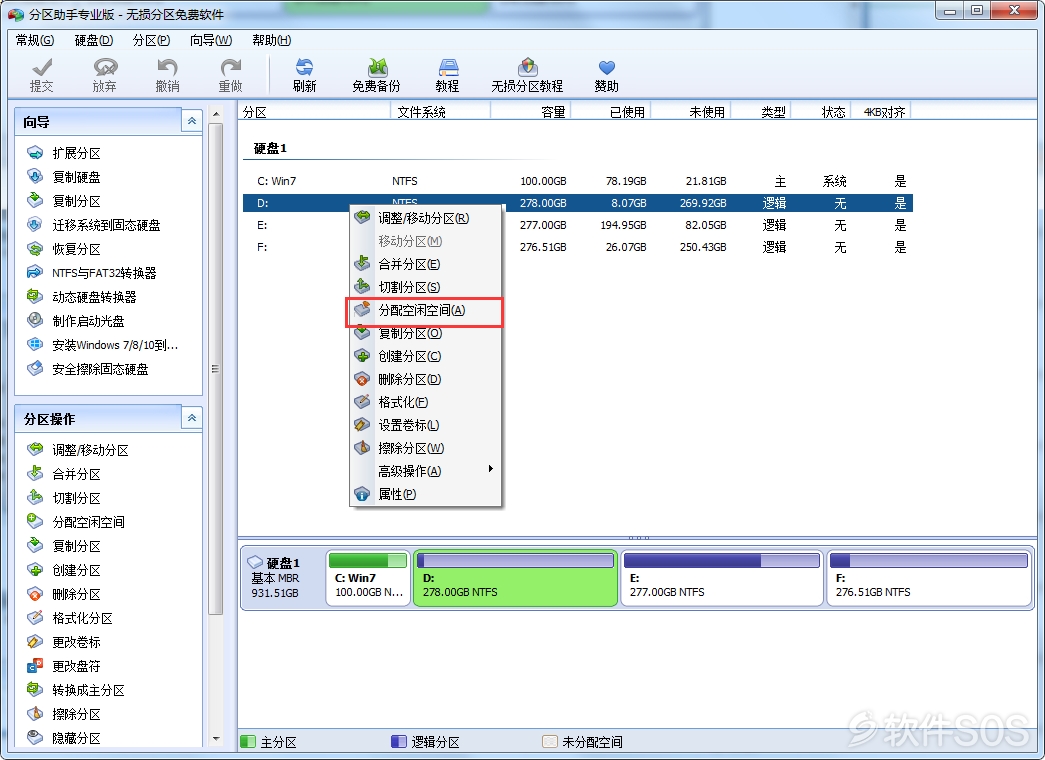Image resolution: width=1045 pixels, height=760 pixels.
Task: Select E: 277.00GB NTFS disk map block
Action: coord(722,578)
